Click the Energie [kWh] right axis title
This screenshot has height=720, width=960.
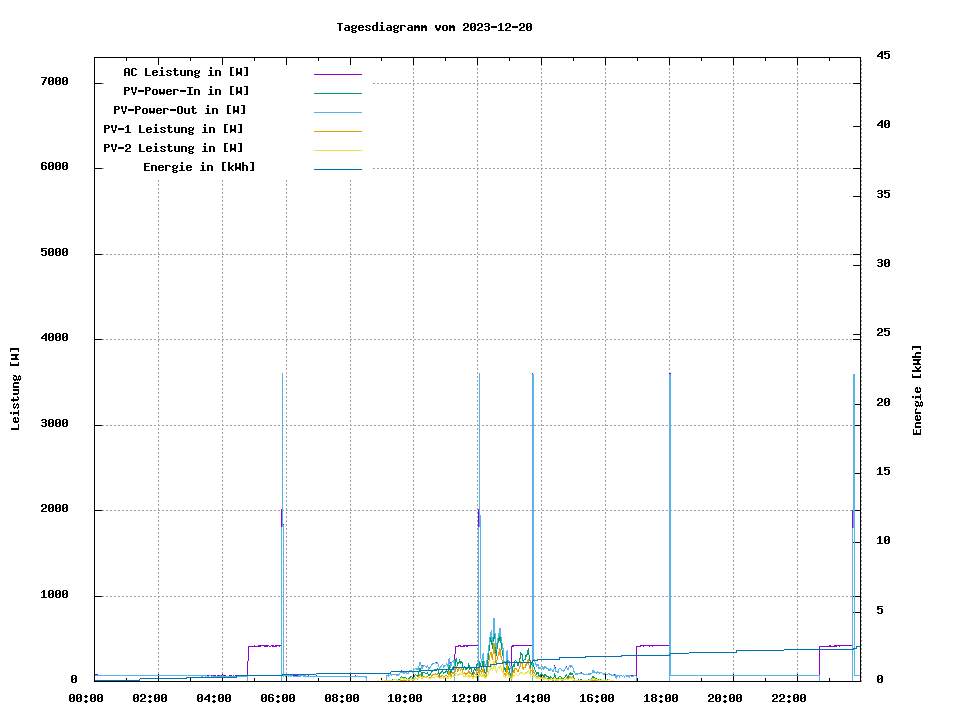click(x=917, y=390)
